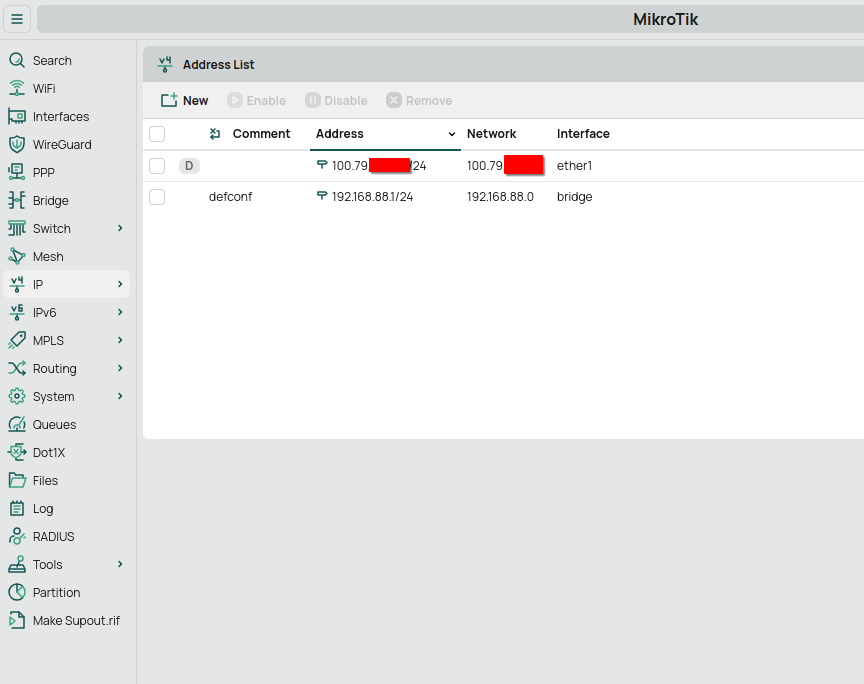Click the Bridge icon in sidebar
The image size is (864, 684).
pyautogui.click(x=16, y=201)
